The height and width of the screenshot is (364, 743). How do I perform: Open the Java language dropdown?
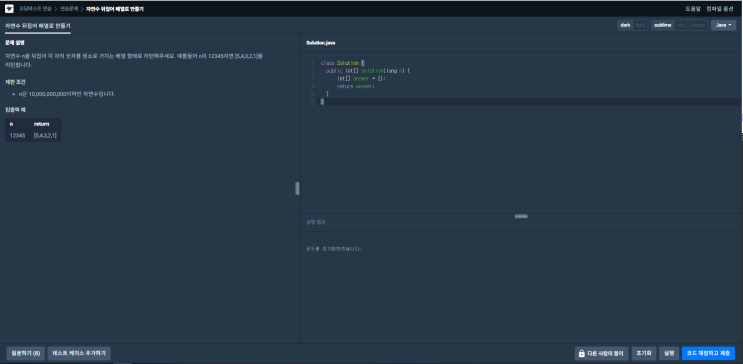click(723, 25)
